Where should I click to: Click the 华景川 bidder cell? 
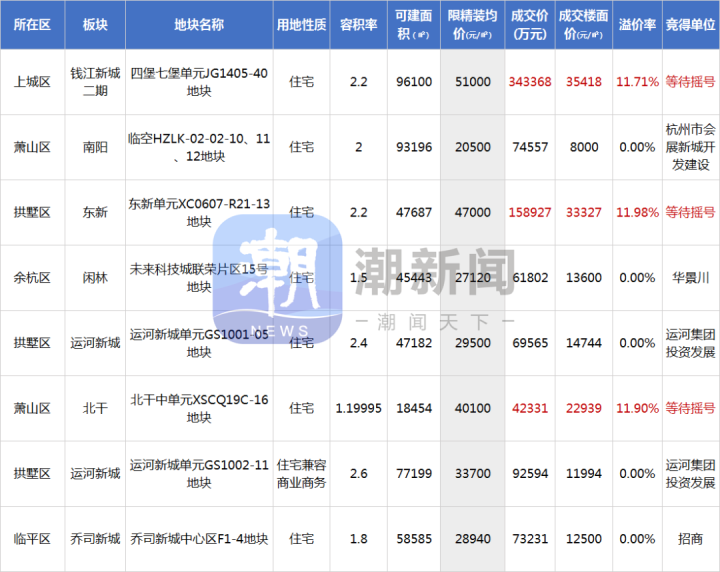690,277
